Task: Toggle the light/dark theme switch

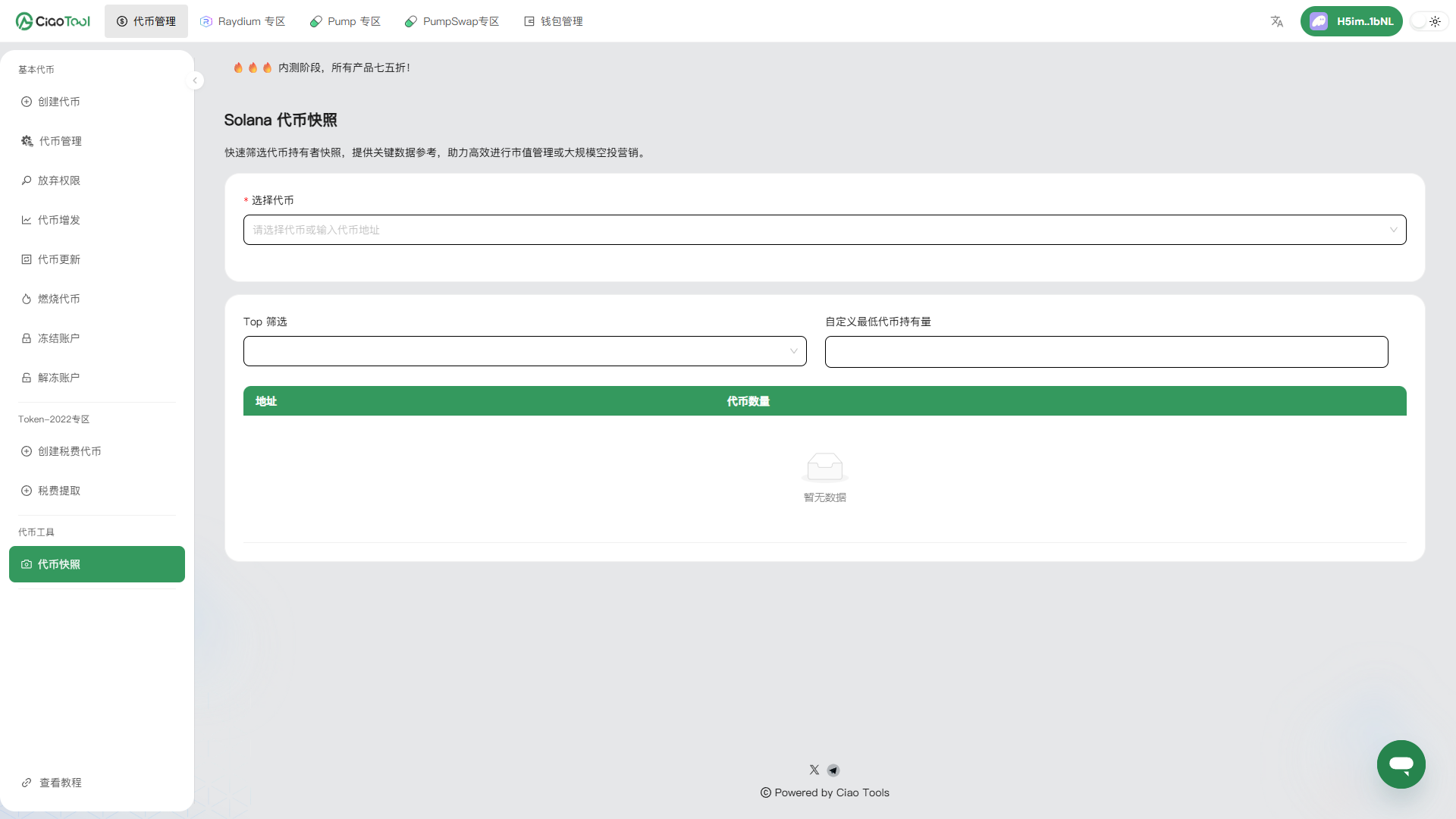Action: click(1429, 21)
